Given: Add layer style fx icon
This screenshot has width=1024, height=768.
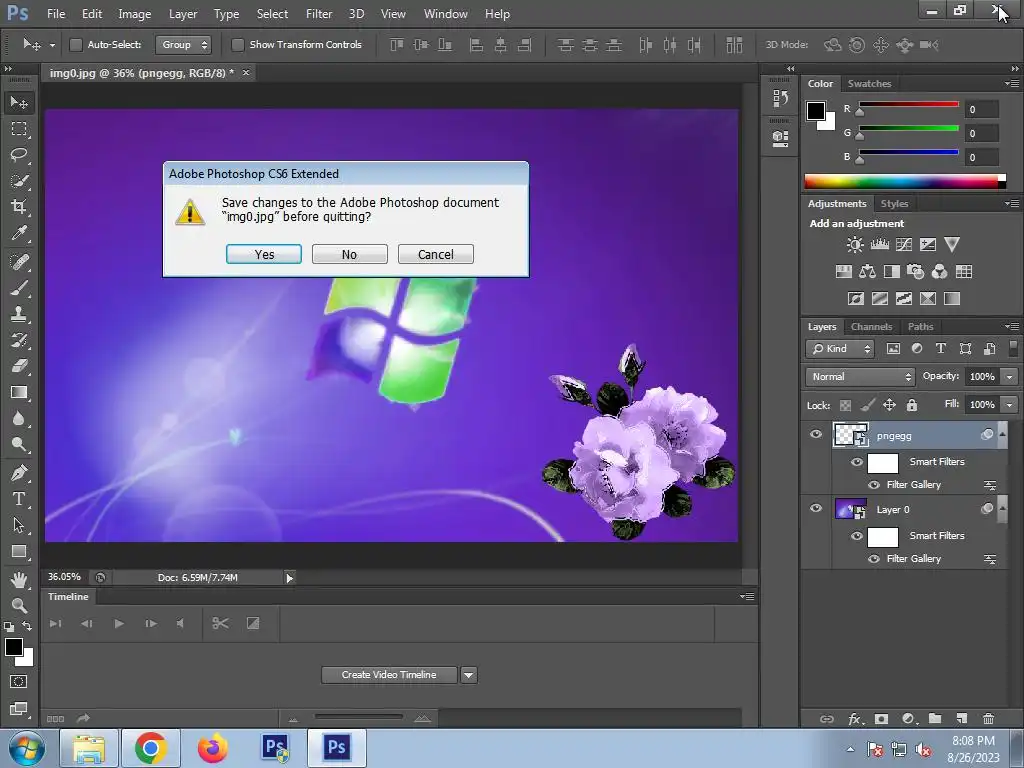Looking at the screenshot, I should (855, 718).
